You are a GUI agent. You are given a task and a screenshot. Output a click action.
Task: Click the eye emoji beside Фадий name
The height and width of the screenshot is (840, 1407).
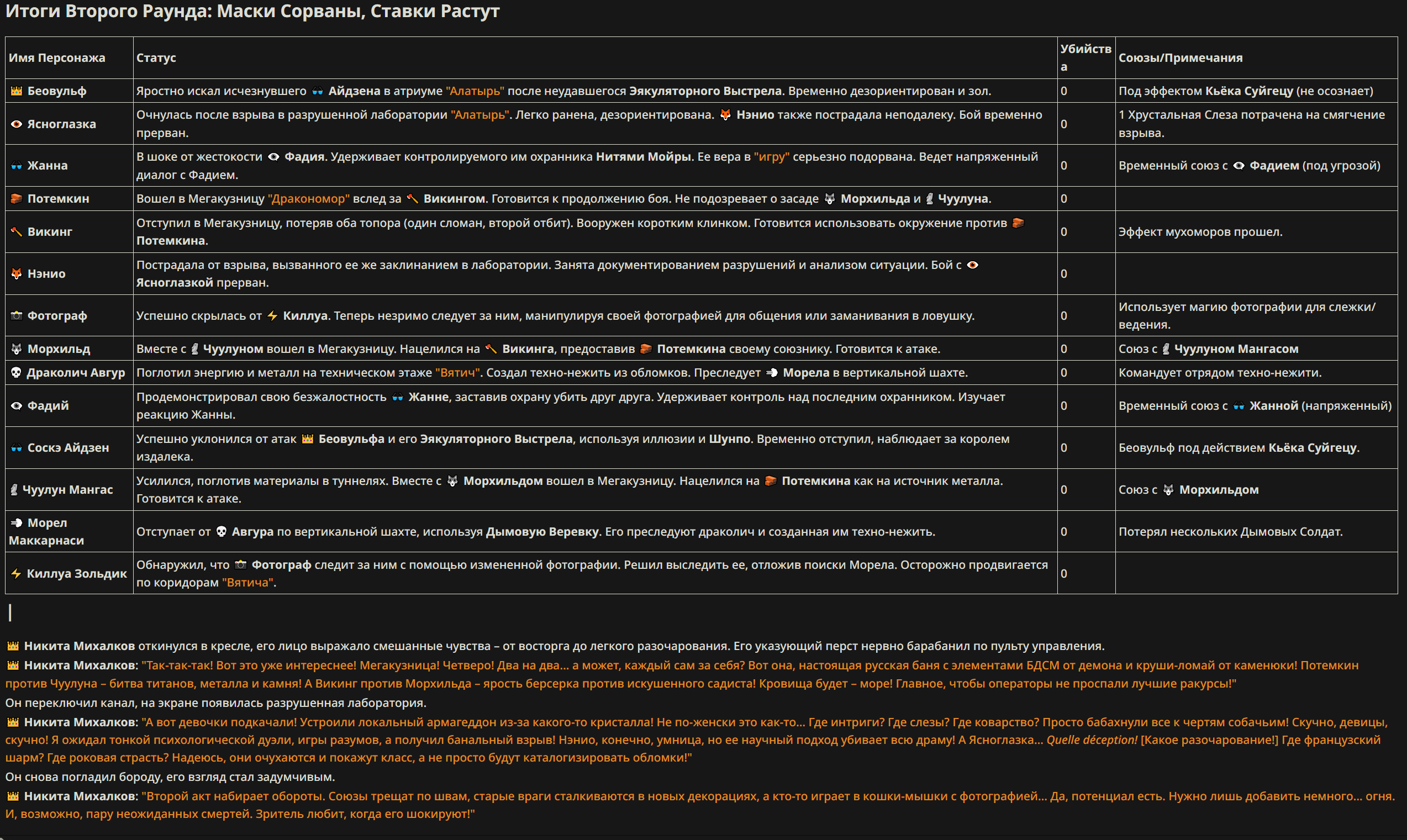(17, 406)
